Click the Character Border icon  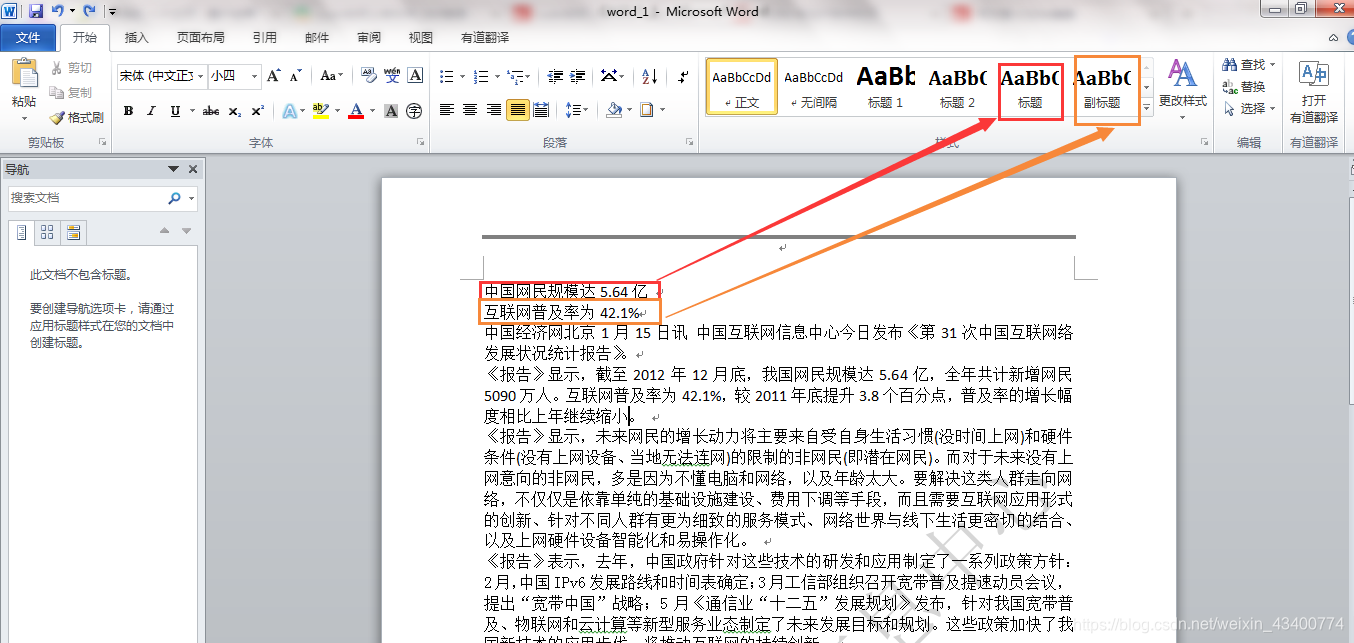click(x=415, y=76)
